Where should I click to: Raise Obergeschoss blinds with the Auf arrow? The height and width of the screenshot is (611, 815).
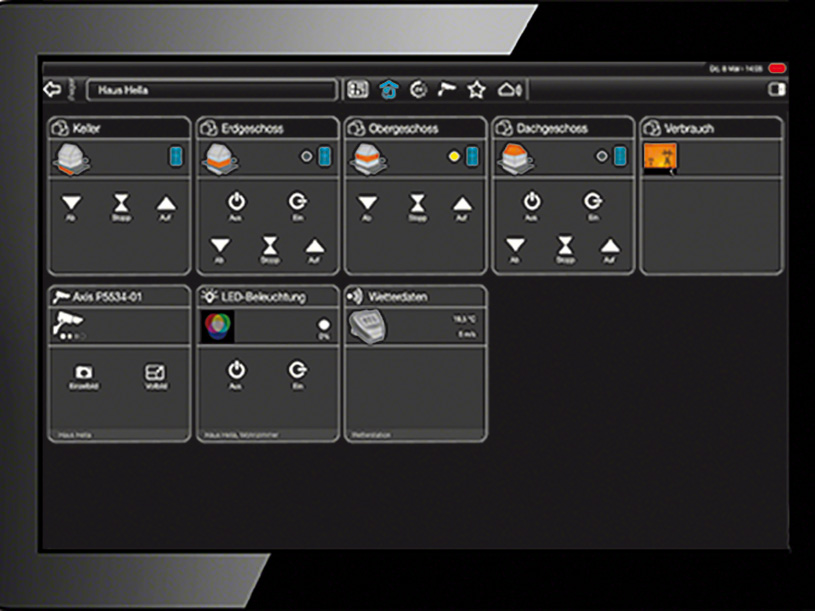tap(461, 204)
